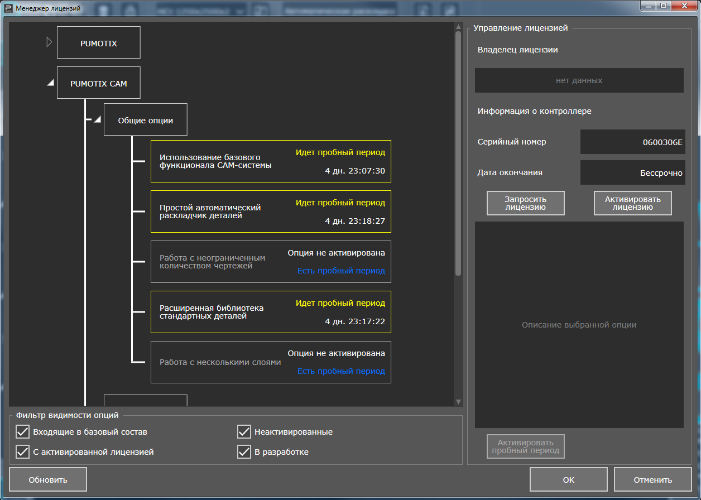Toggle Входящие в базовый состав checkbox
This screenshot has height=500, width=701.
(x=22, y=432)
